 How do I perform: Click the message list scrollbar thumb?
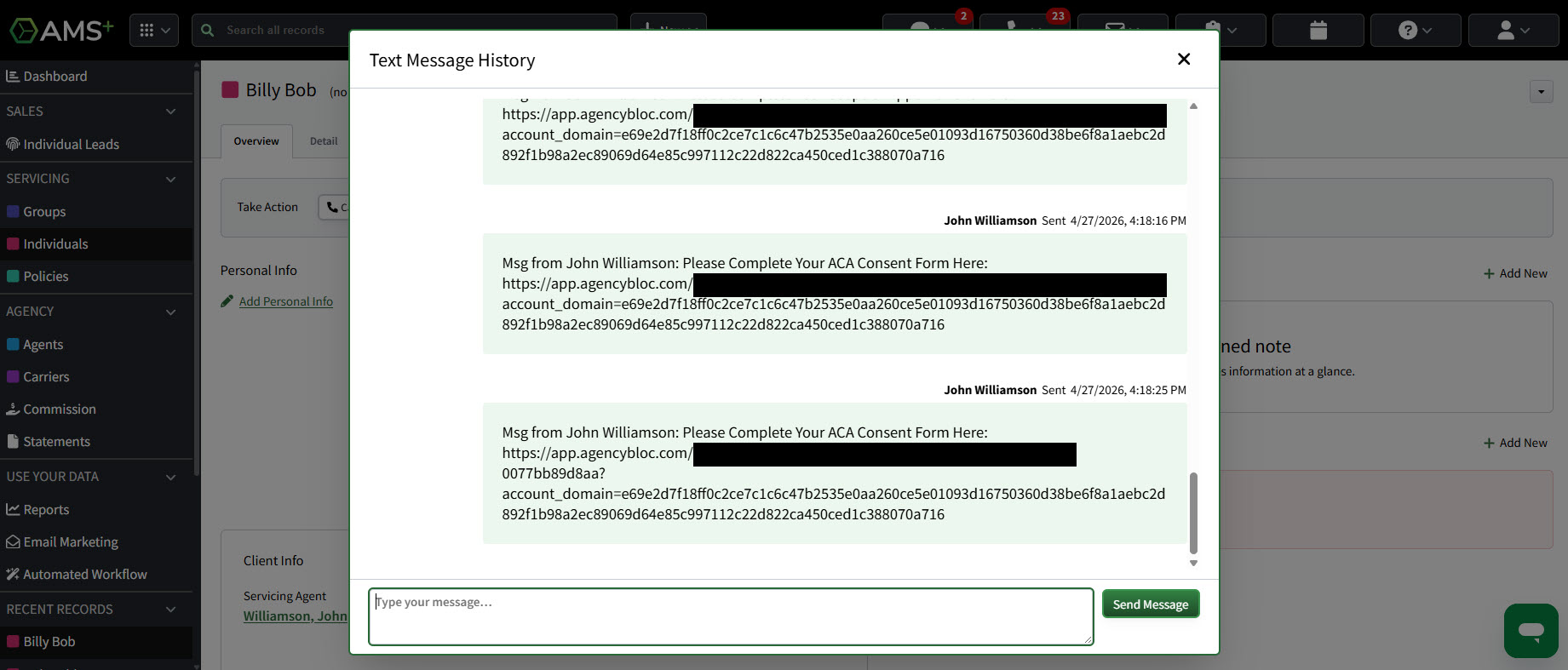tap(1193, 513)
